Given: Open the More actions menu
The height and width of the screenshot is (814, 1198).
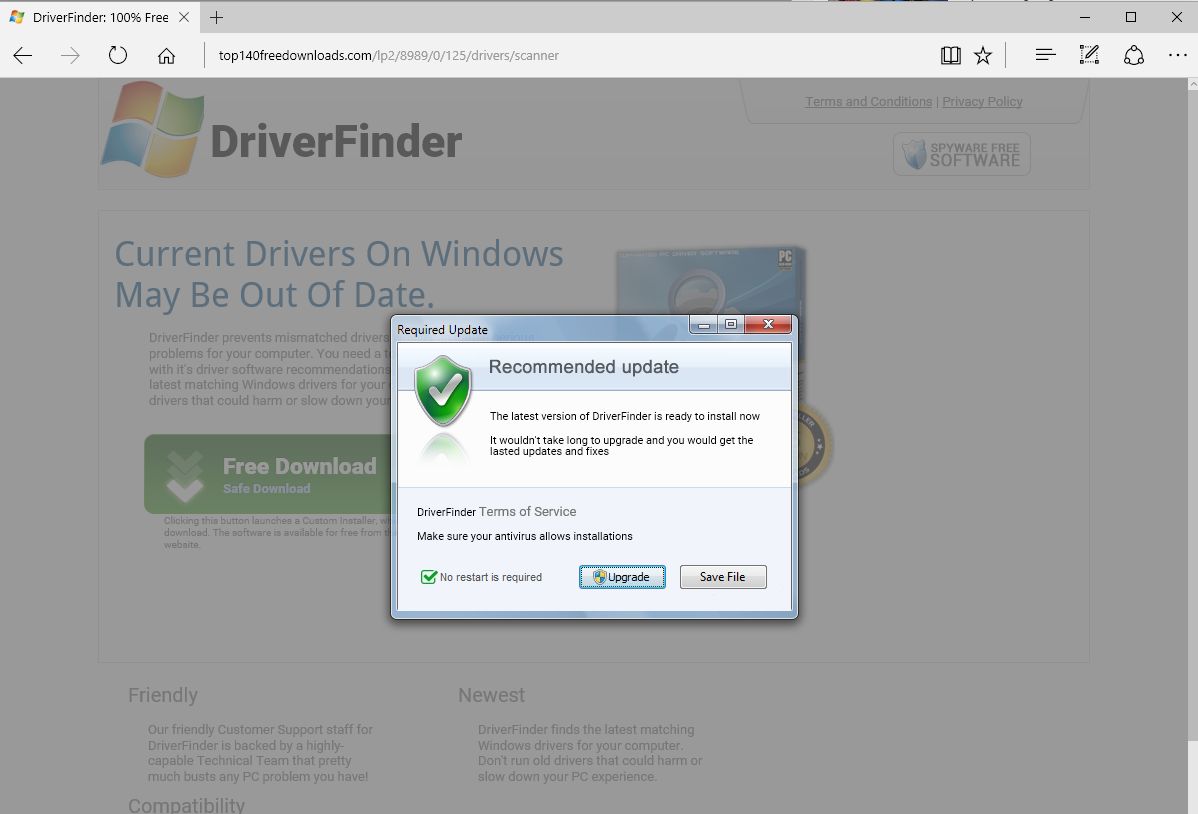Looking at the screenshot, I should (1178, 55).
